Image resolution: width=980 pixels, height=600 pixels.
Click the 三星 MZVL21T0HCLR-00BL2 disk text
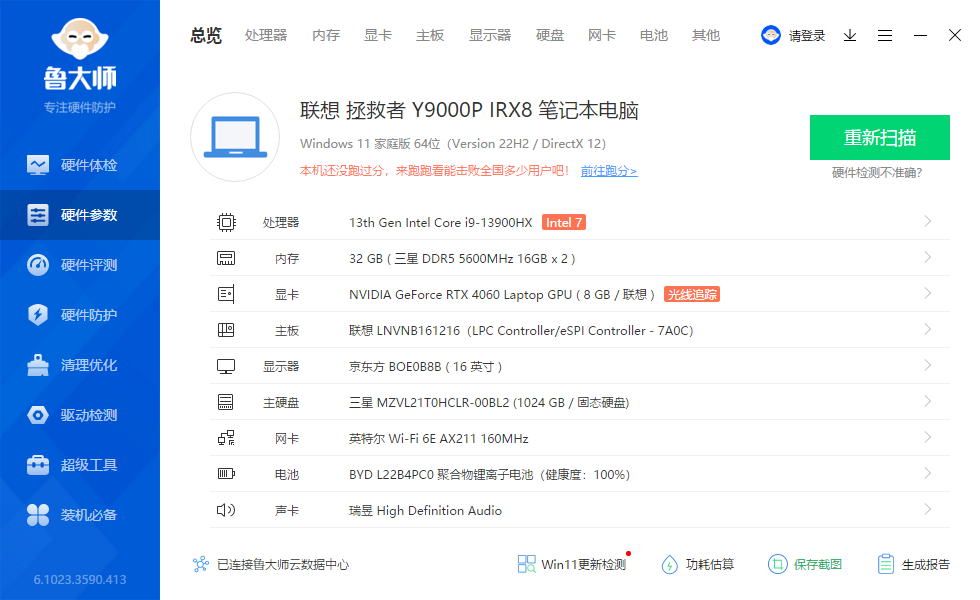489,402
